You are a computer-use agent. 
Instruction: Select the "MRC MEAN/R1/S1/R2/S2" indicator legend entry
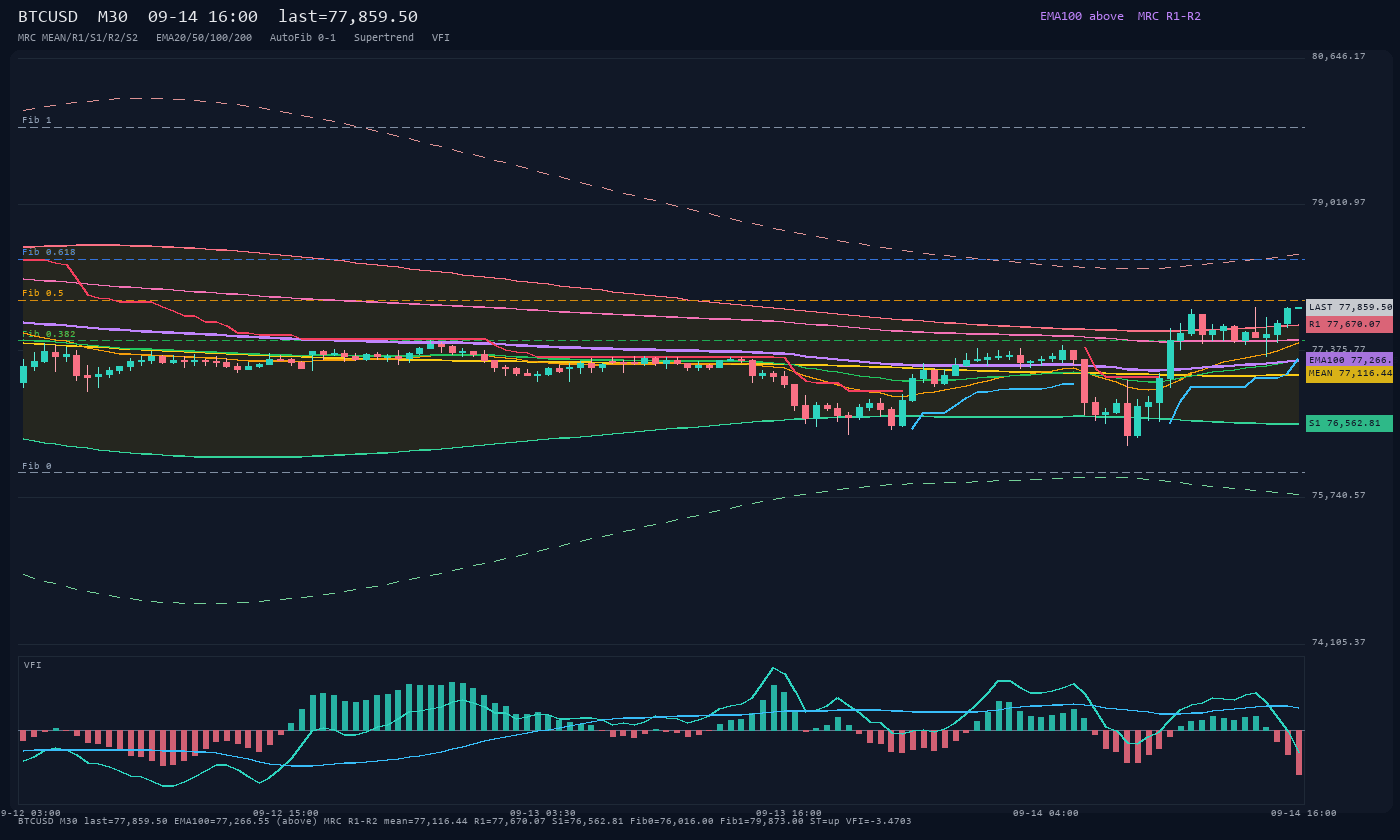point(78,38)
